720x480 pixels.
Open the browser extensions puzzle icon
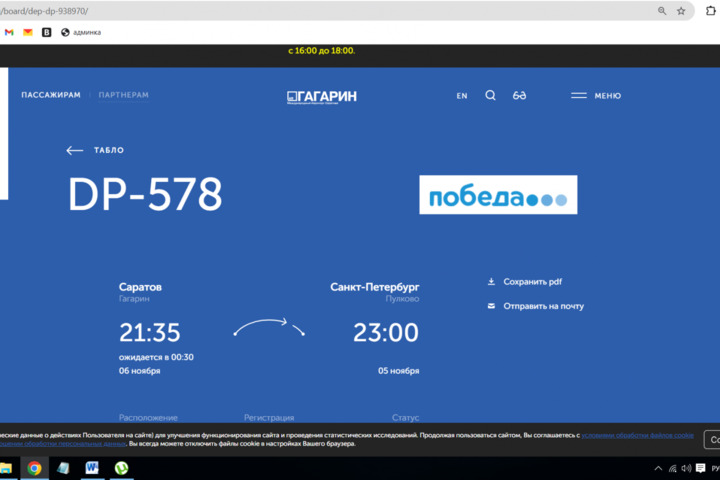point(712,11)
